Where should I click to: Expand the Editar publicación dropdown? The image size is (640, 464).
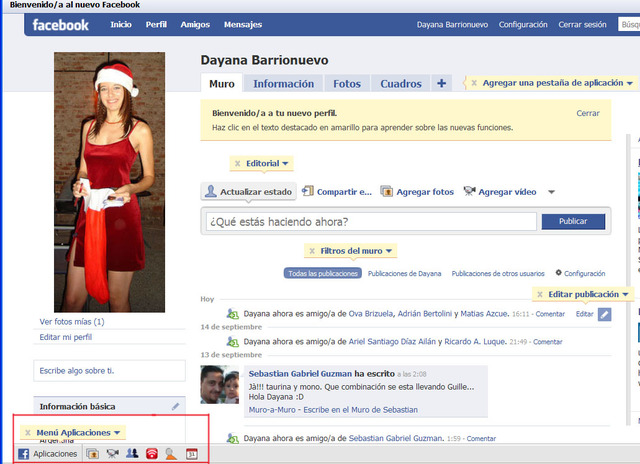click(x=625, y=294)
